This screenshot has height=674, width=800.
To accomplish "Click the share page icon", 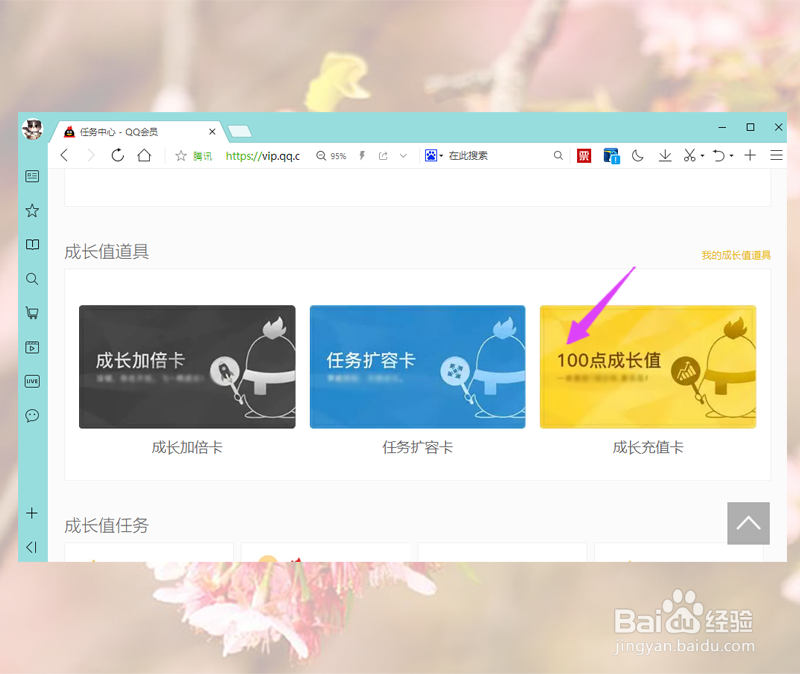I will click(383, 156).
